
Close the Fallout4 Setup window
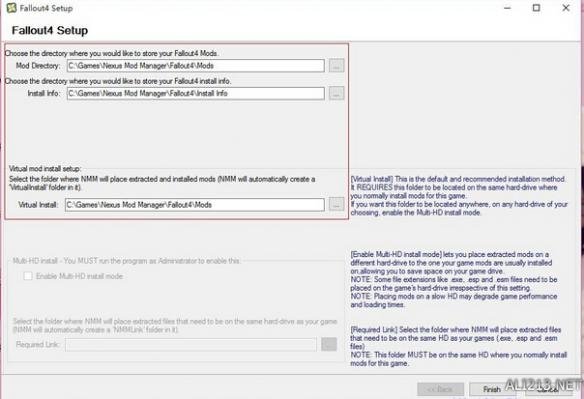[x=566, y=8]
